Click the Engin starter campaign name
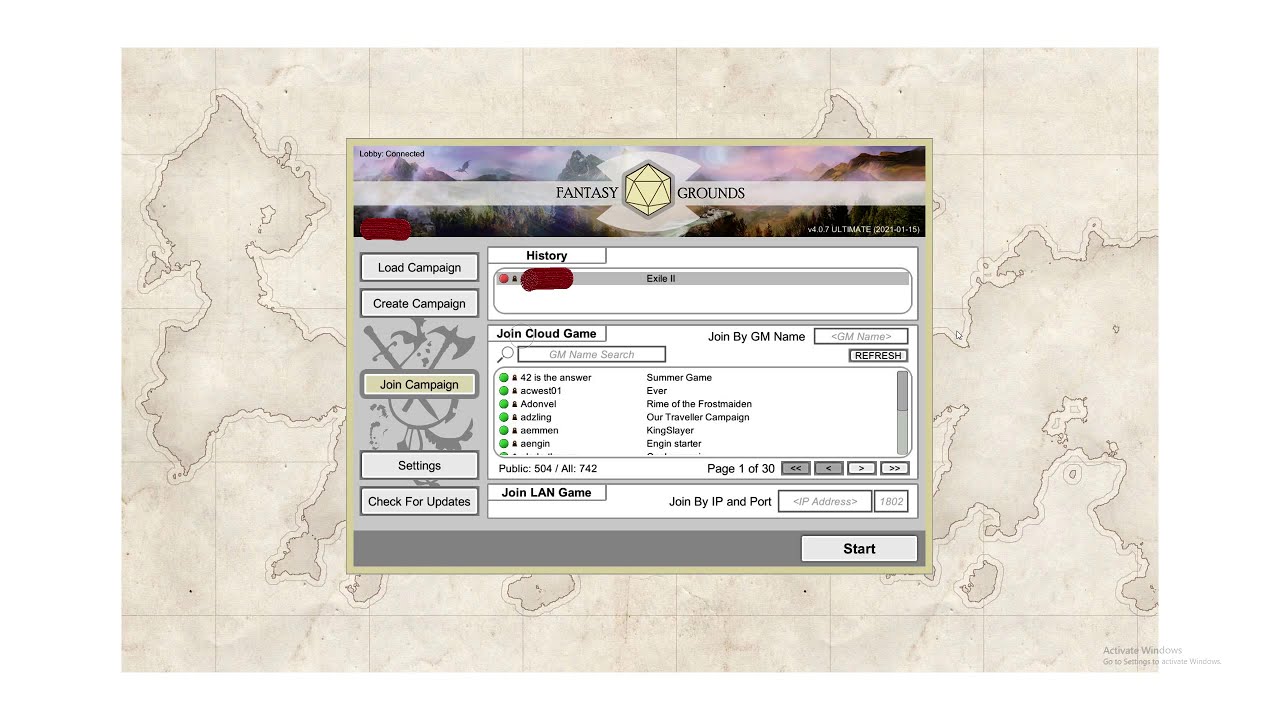This screenshot has width=1280, height=720. (674, 443)
